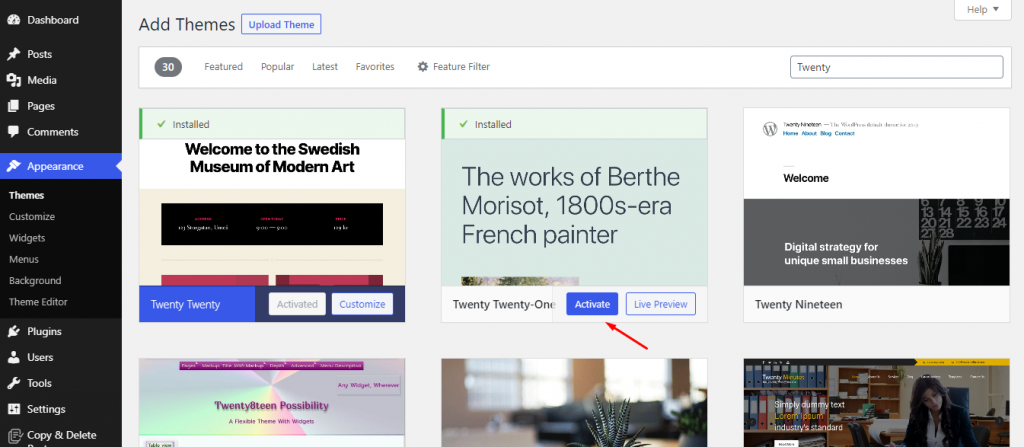Click the Activated button on Twenty Twenty
This screenshot has width=1024, height=447.
297,304
